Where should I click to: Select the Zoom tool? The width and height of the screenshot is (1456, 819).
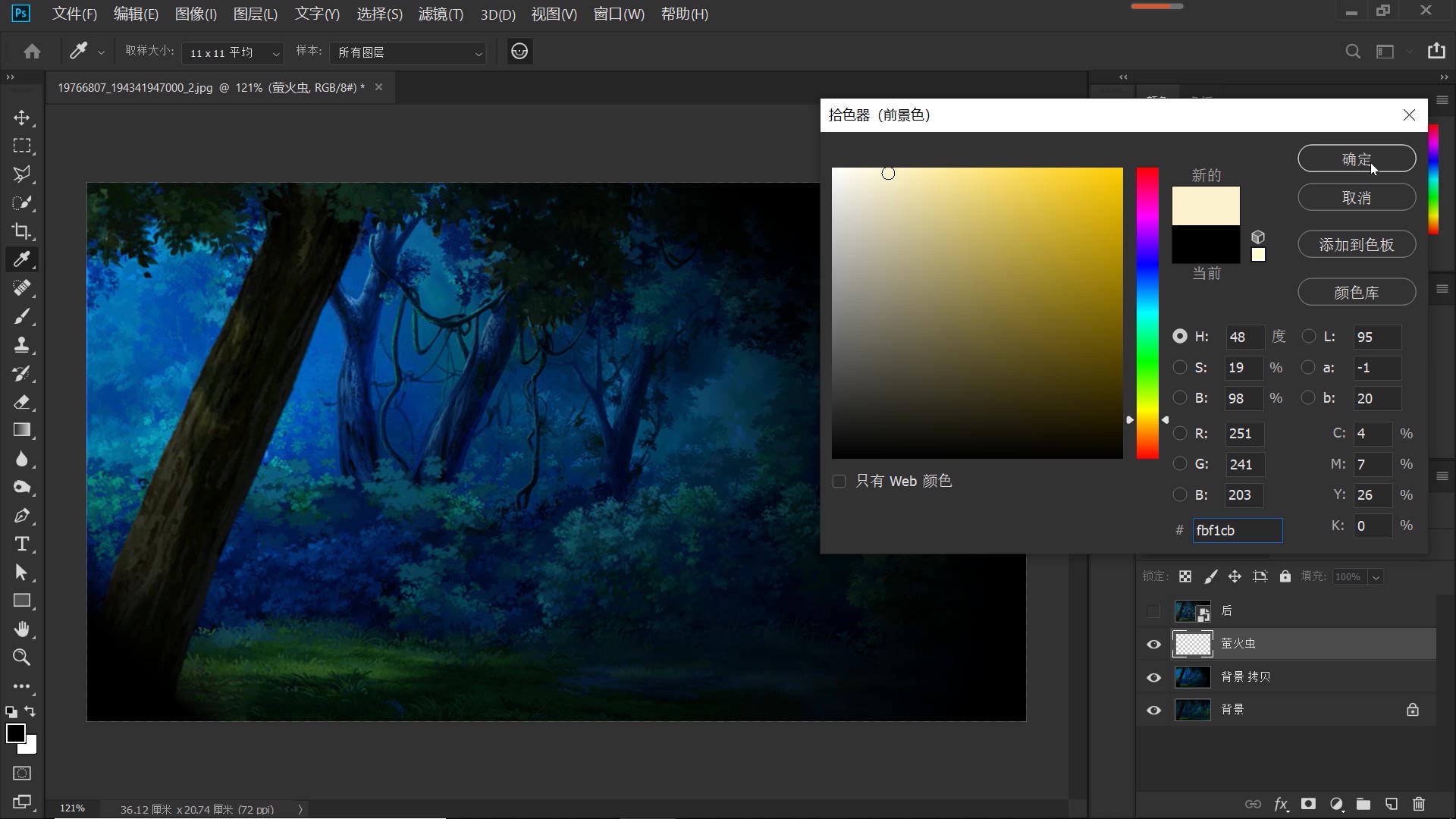[x=22, y=657]
